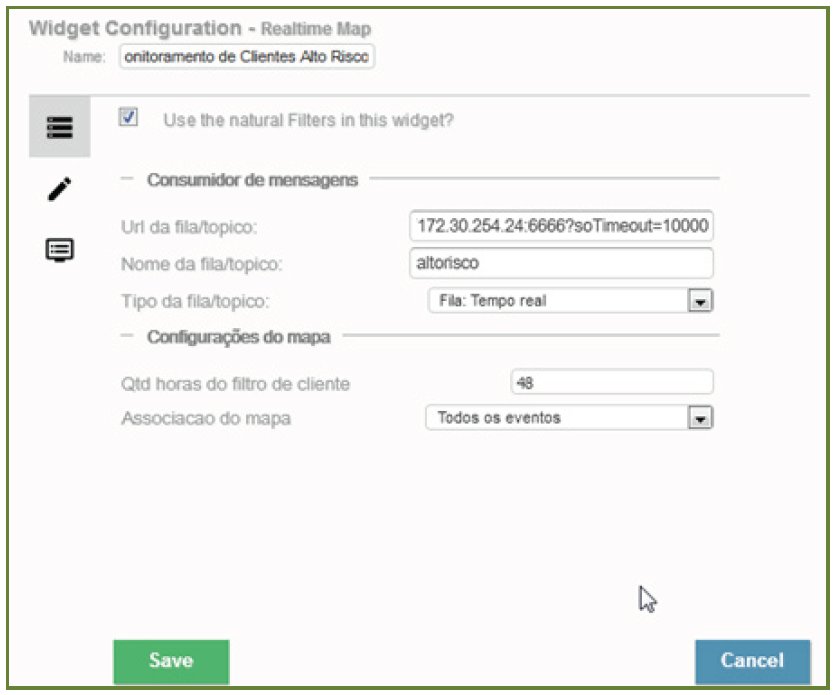Click the Save button
Image resolution: width=834 pixels, height=695 pixels.
point(171,660)
